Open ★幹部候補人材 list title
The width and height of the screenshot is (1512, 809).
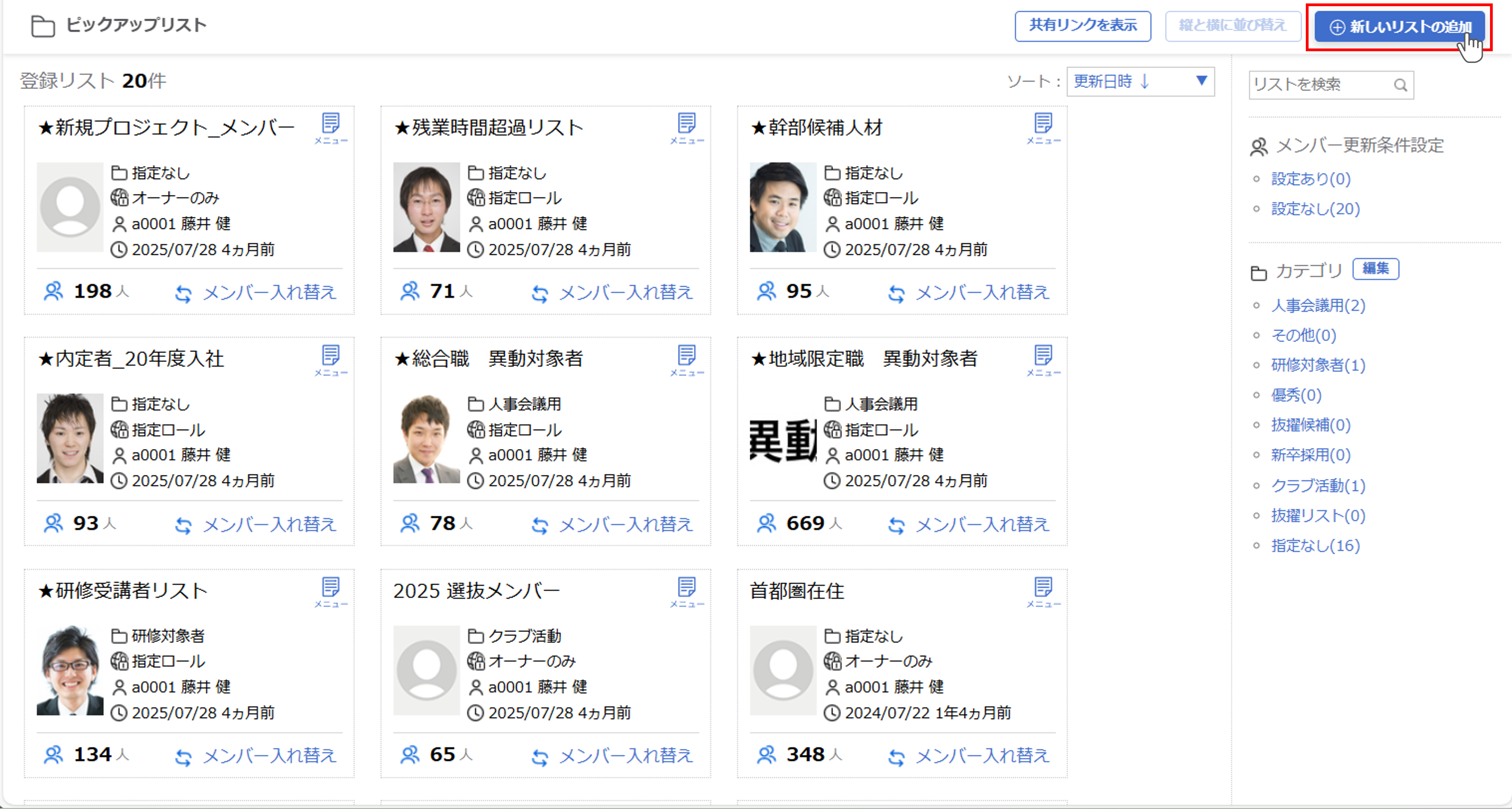click(x=816, y=128)
